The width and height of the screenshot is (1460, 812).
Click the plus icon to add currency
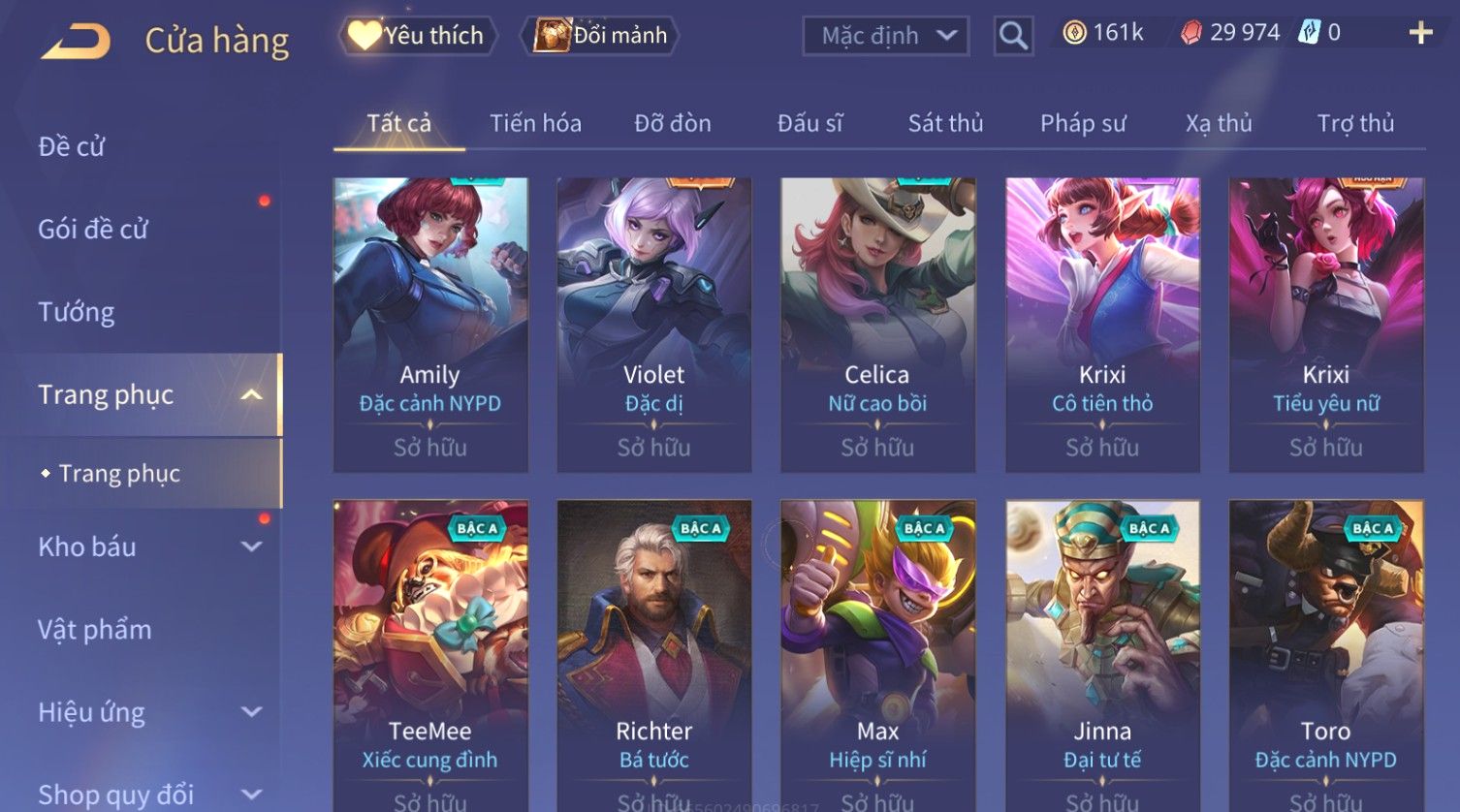[1420, 33]
